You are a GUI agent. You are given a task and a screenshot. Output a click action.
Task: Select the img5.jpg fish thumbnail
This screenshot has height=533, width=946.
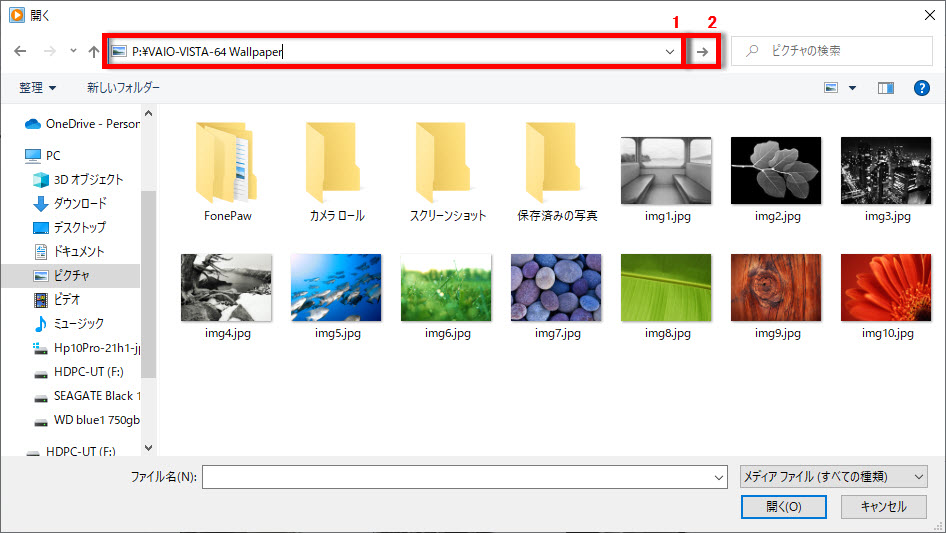(x=335, y=287)
